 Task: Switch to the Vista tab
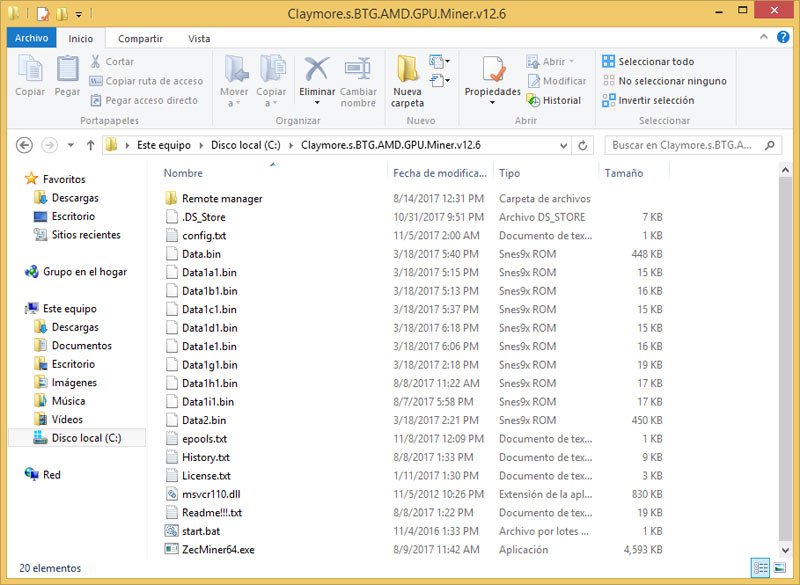(199, 38)
